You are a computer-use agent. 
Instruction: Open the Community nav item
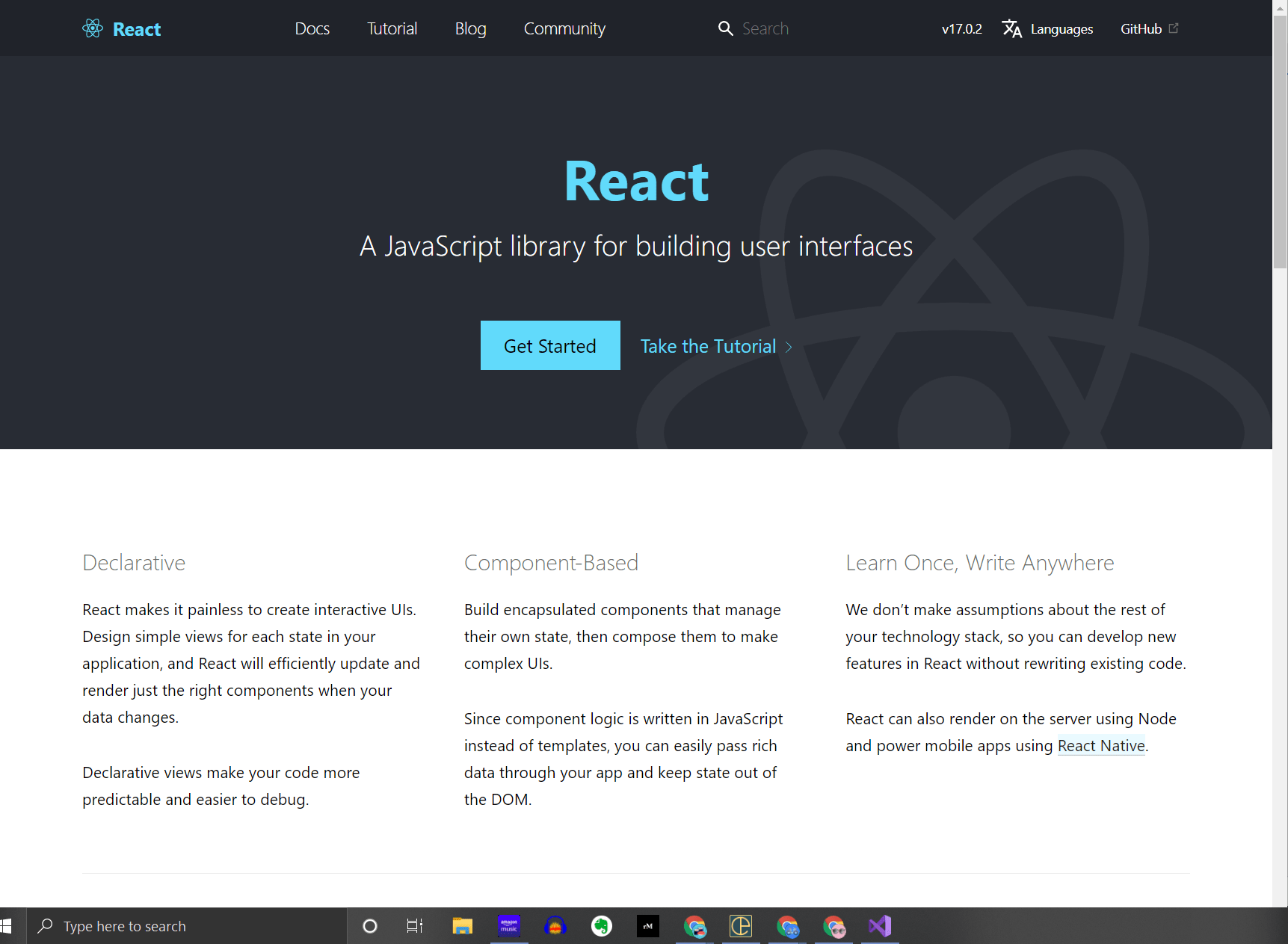click(x=564, y=28)
